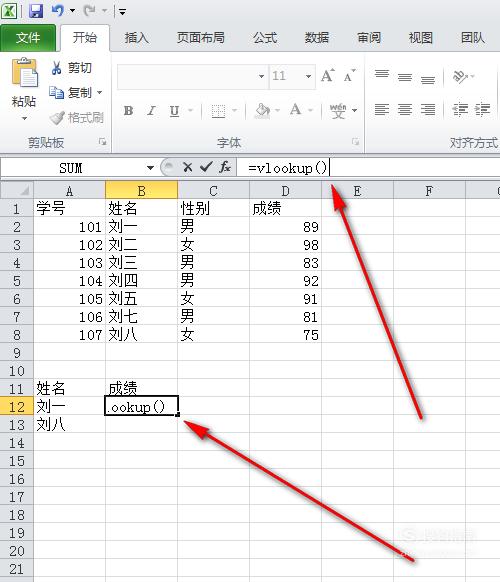Switch to the 页面布局 tab
The width and height of the screenshot is (500, 582).
pos(200,38)
